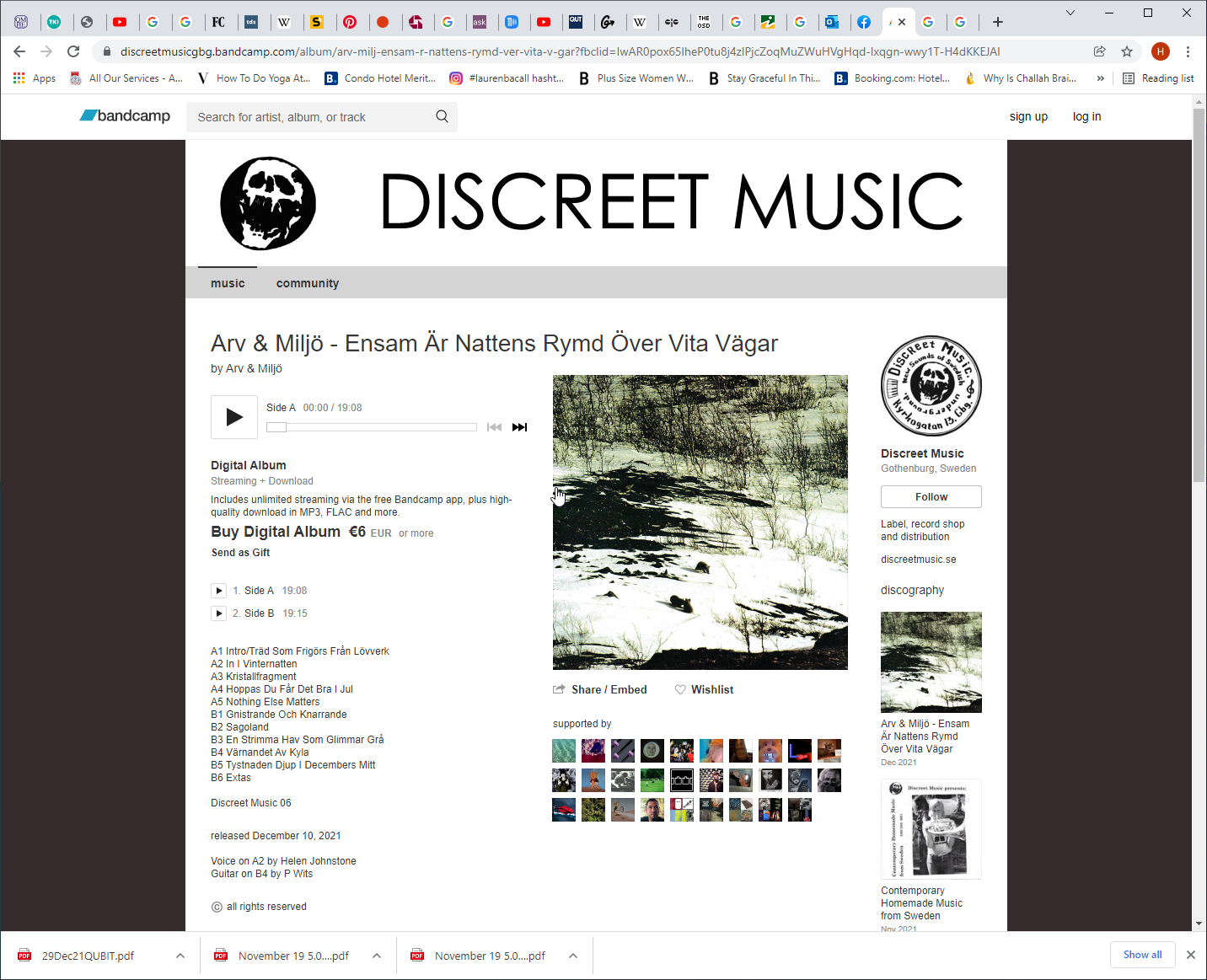Open 29Dec21QUBIT.pdf download
The width and height of the screenshot is (1207, 980).
88,956
